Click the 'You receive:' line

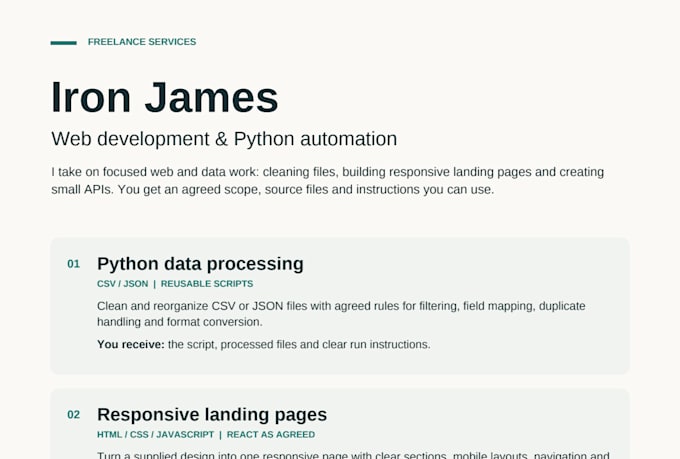click(x=264, y=344)
